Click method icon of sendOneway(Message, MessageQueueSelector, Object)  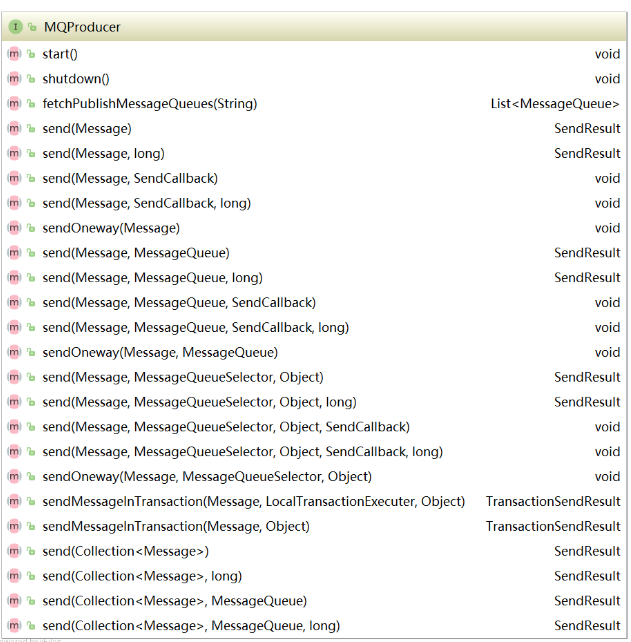tap(14, 476)
